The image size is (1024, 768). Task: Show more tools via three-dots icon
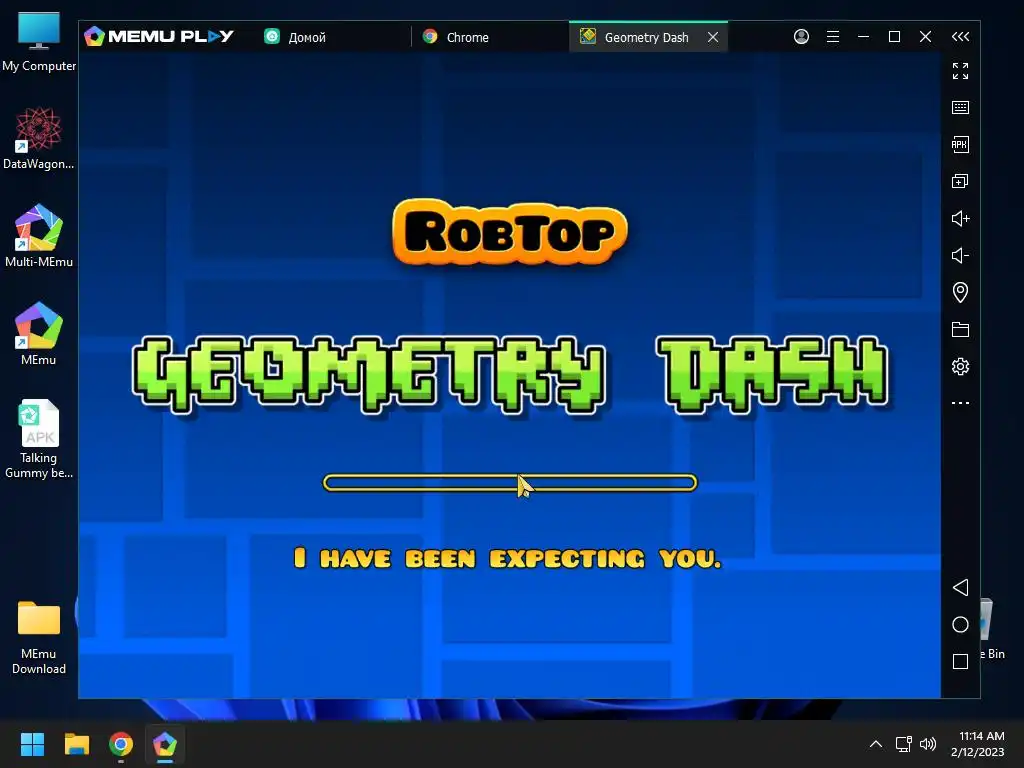(960, 403)
